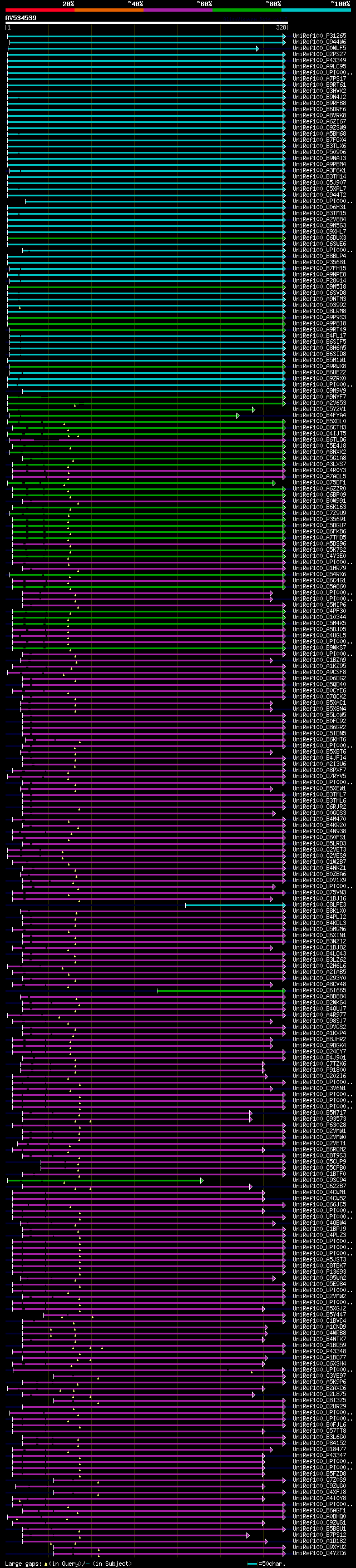The height and width of the screenshot is (1568, 356).
Task: Select hit label UniRef100_Q9VGS2
Action: point(319,1027)
